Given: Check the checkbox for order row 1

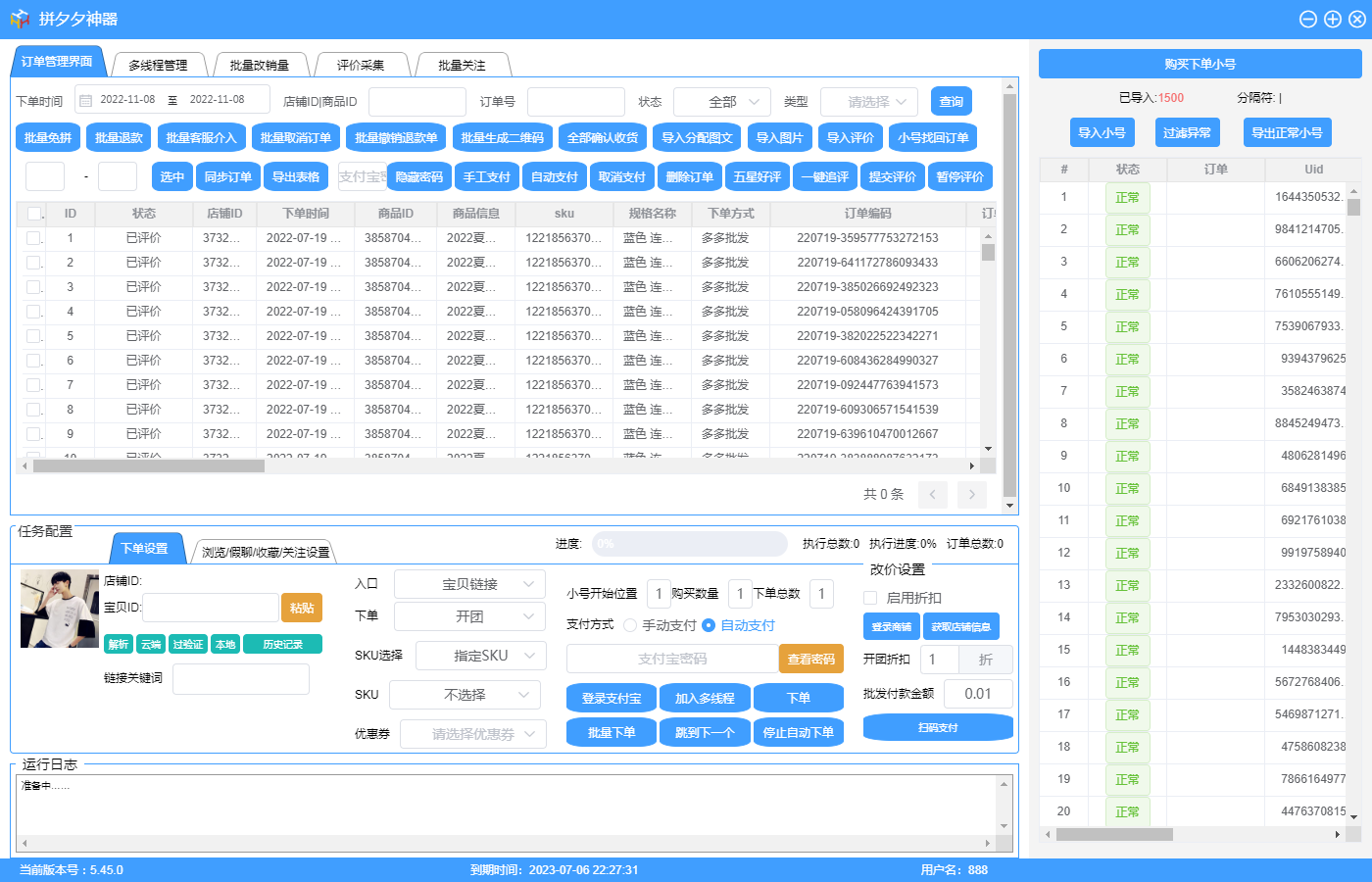Looking at the screenshot, I should 33,238.
